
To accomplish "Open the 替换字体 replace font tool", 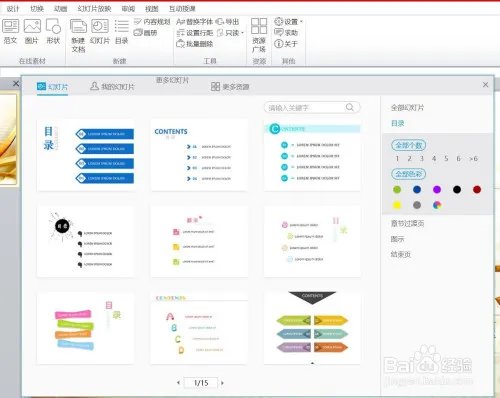I will click(x=194, y=22).
